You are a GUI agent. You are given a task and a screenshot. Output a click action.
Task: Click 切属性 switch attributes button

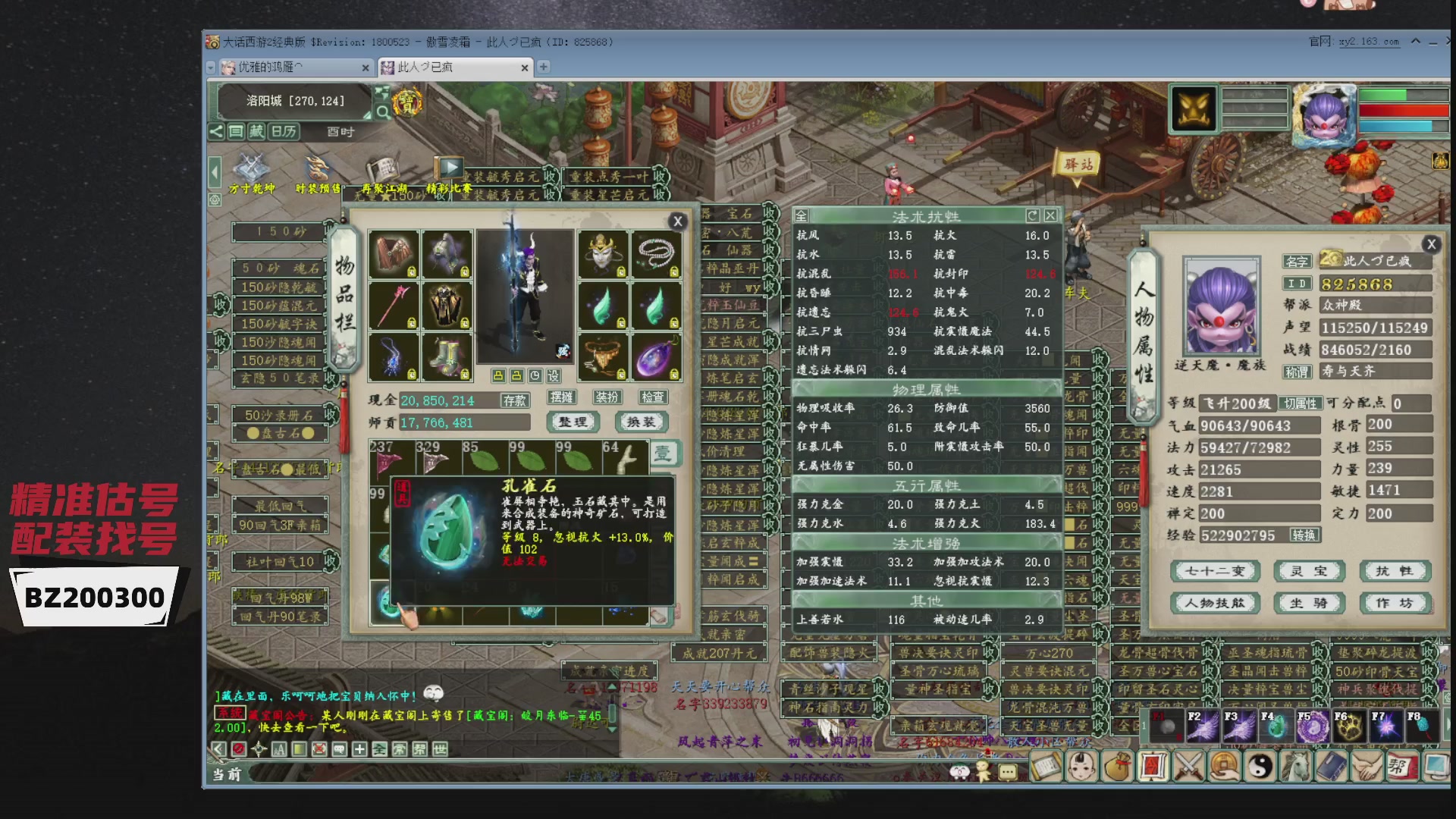pyautogui.click(x=1300, y=403)
